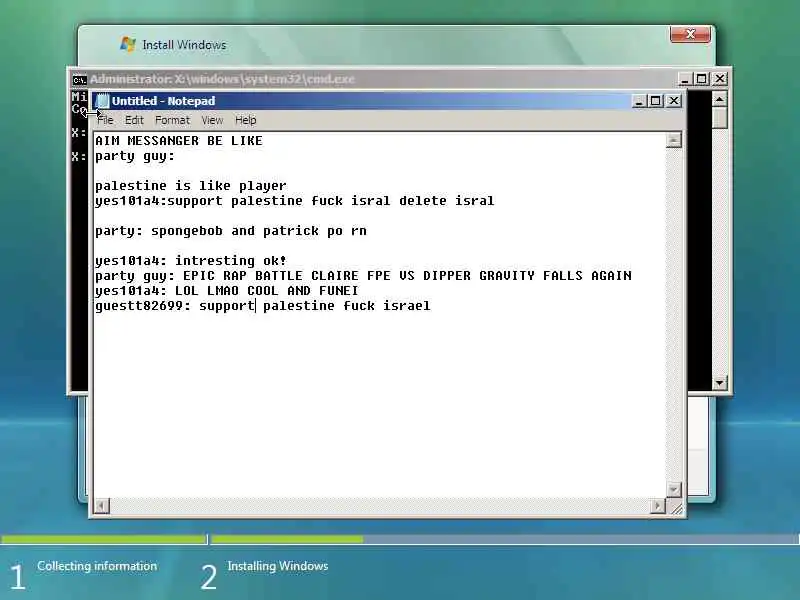The image size is (800, 600).
Task: Click the 'palestine is like player' line
Action: [191, 186]
